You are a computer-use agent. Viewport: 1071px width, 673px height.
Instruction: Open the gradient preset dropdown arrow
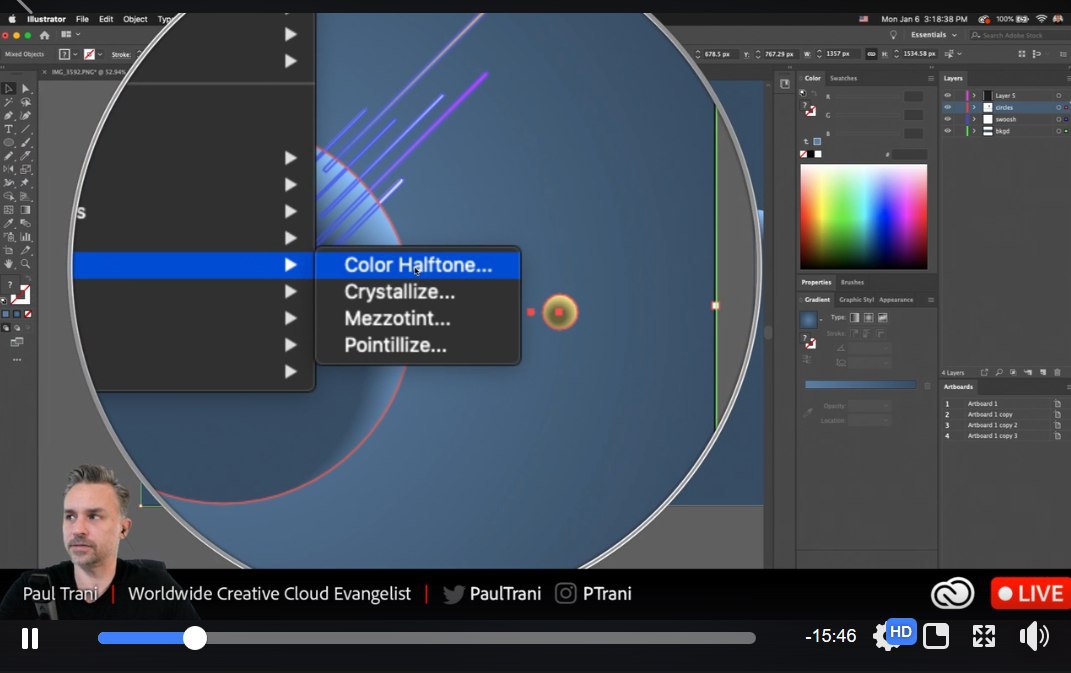click(x=821, y=320)
